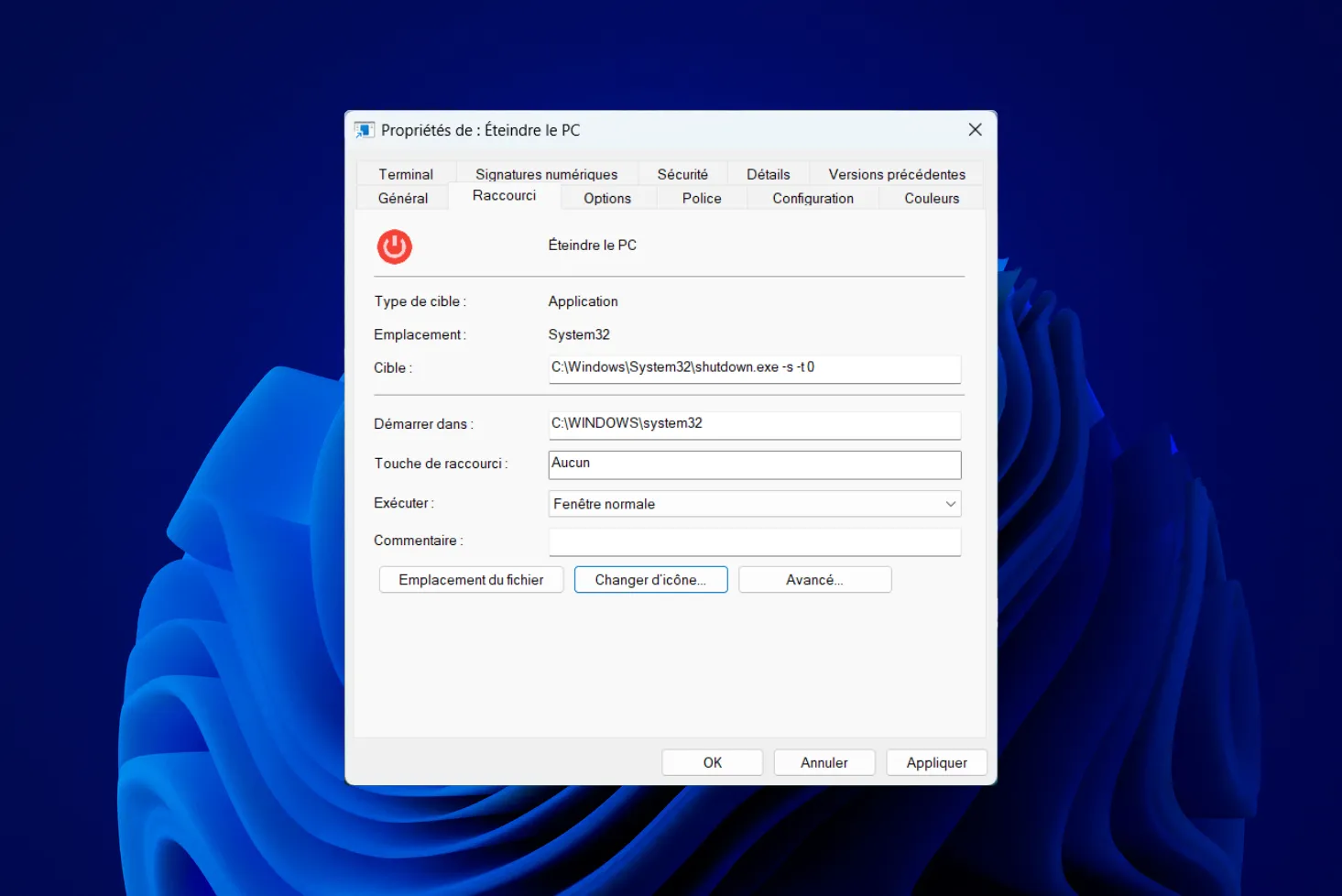1342x896 pixels.
Task: Open the Emplacement du fichier location
Action: 470,579
